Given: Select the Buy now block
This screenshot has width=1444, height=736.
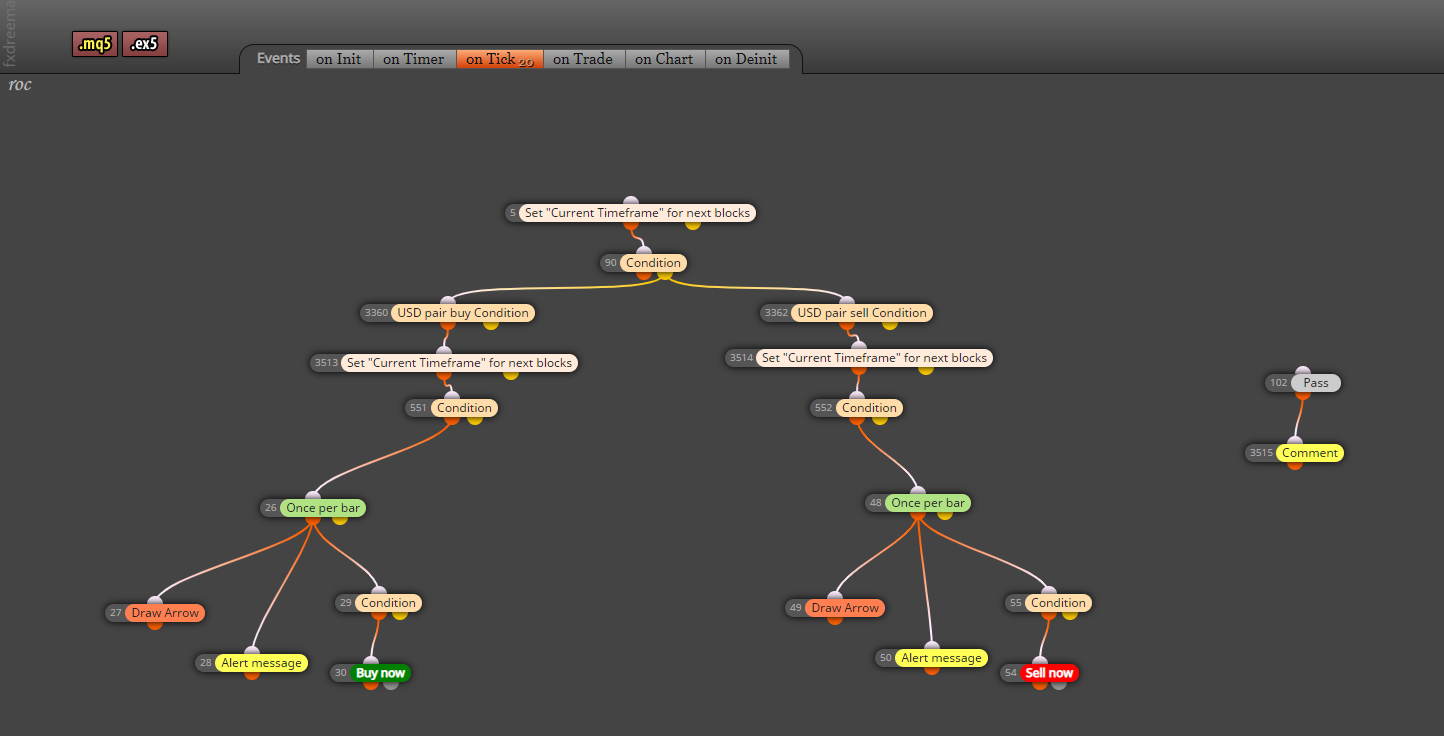Looking at the screenshot, I should pos(380,673).
